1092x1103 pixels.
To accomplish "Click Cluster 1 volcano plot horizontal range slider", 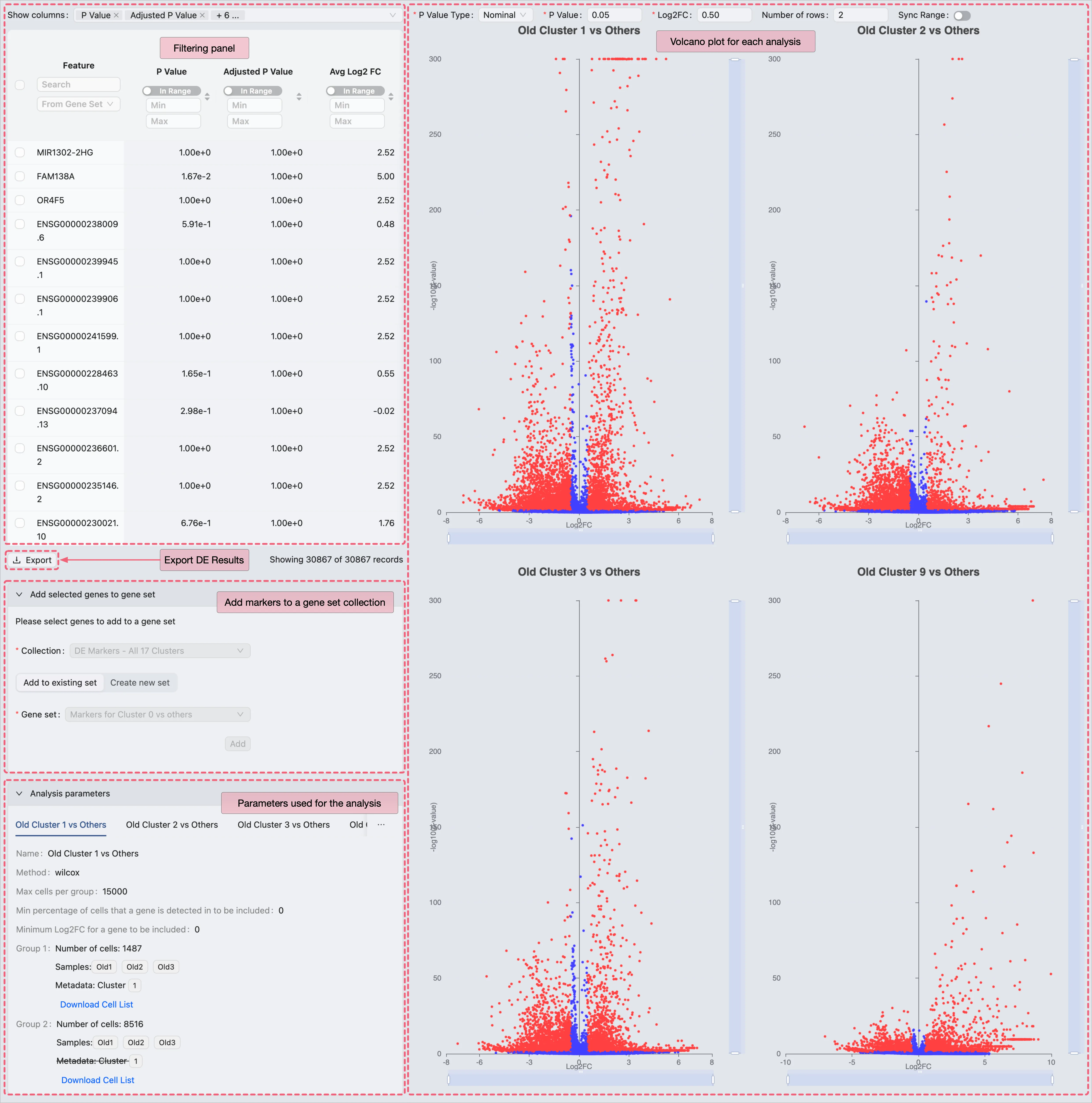I will 581,538.
